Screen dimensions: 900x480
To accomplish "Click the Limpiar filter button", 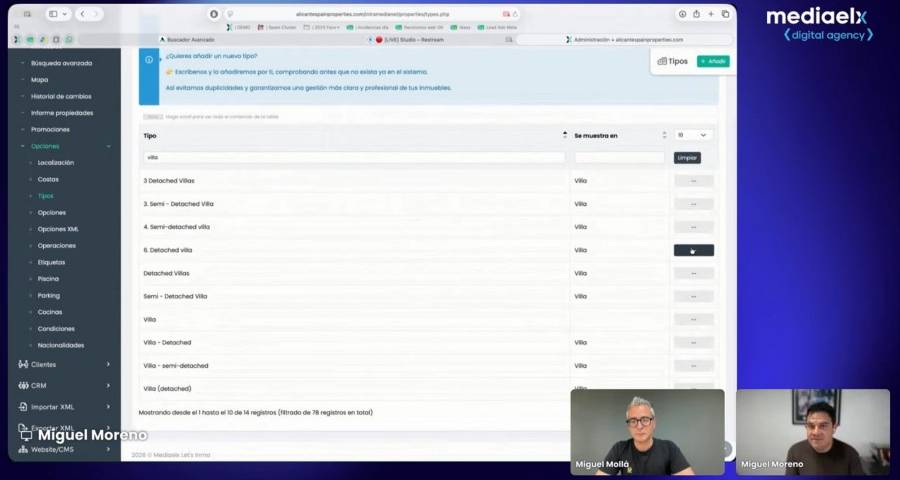I will coord(687,158).
